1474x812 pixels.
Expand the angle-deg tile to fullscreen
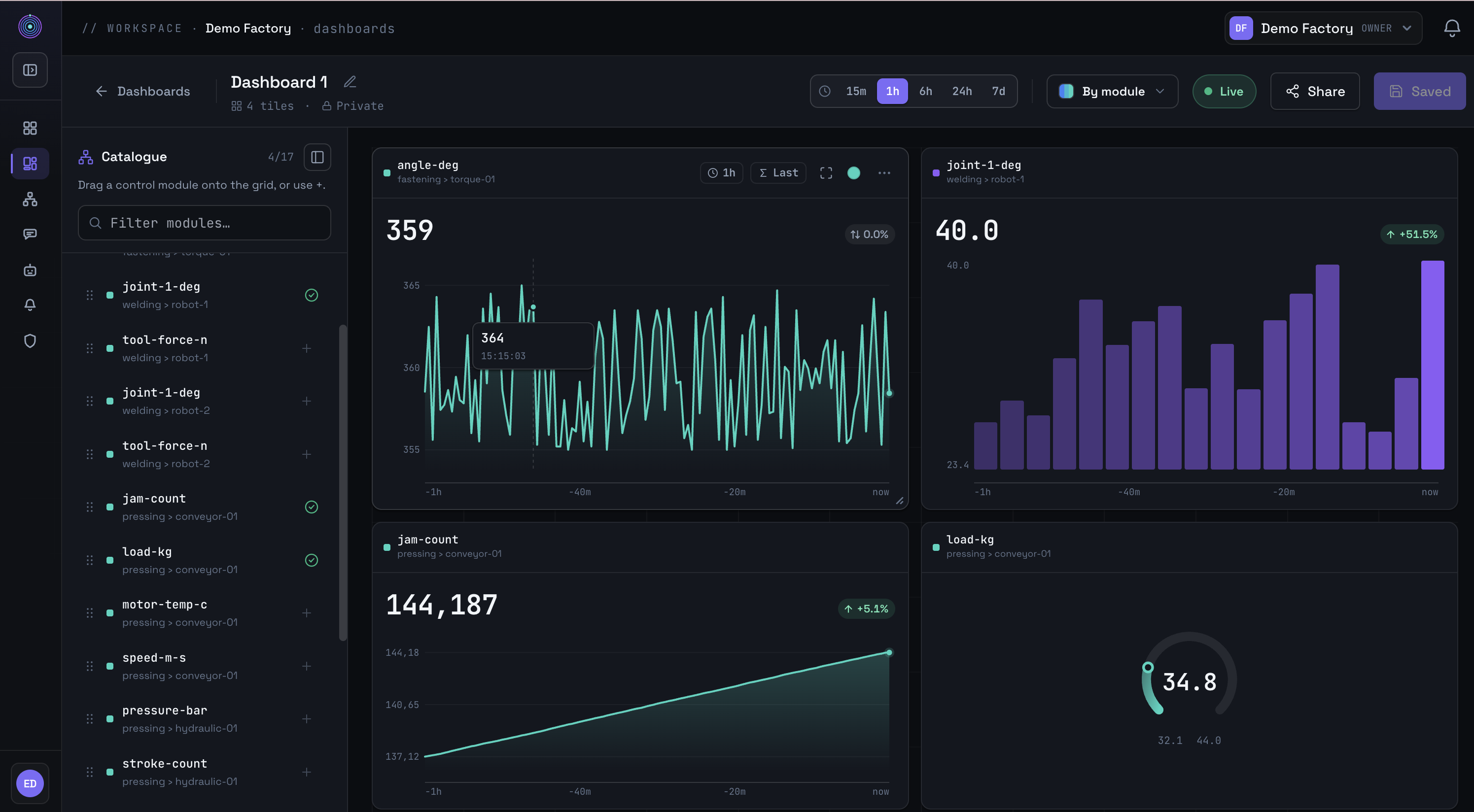[x=826, y=172]
